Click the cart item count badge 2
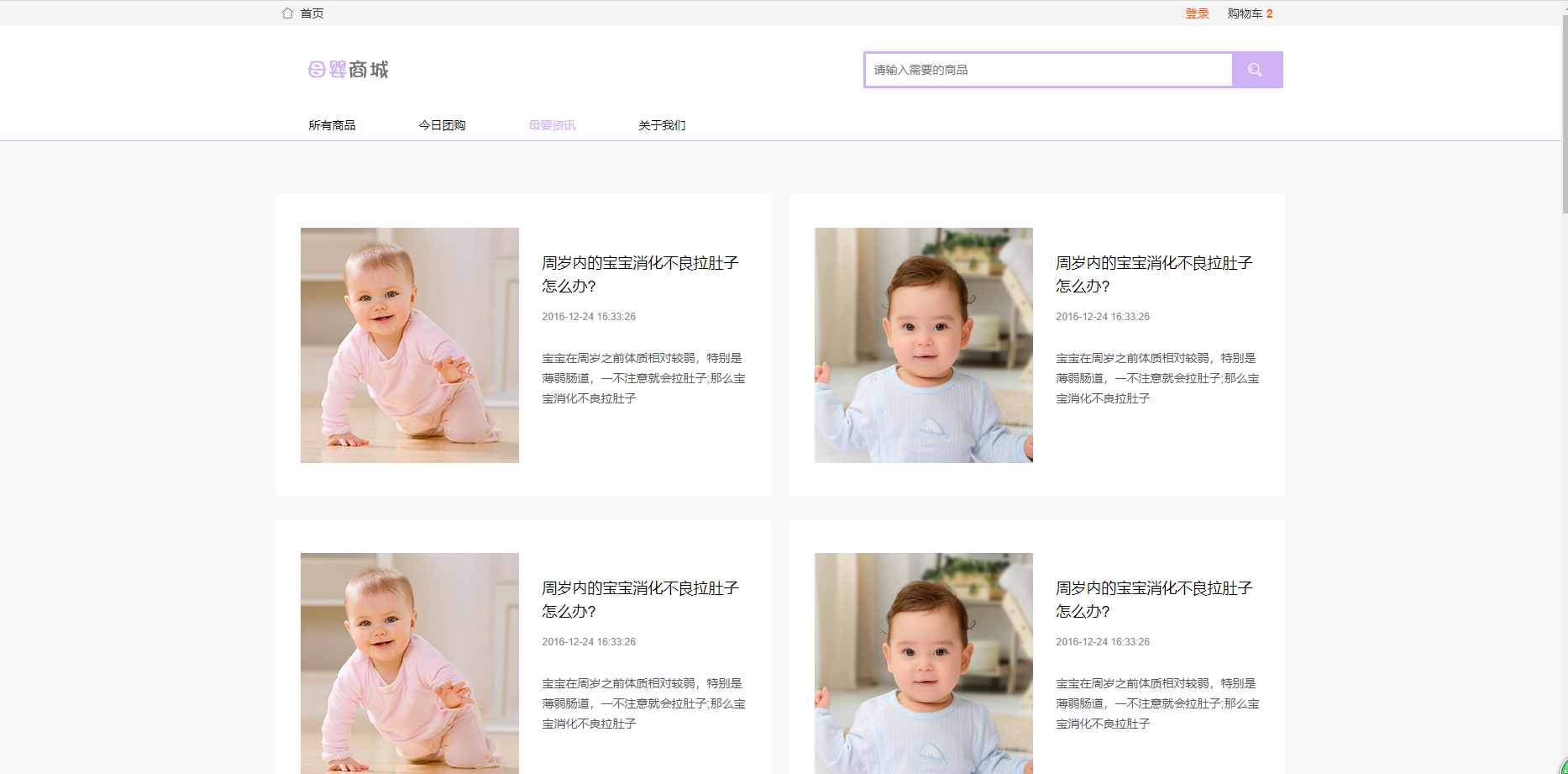This screenshot has height=774, width=1568. click(x=1270, y=13)
